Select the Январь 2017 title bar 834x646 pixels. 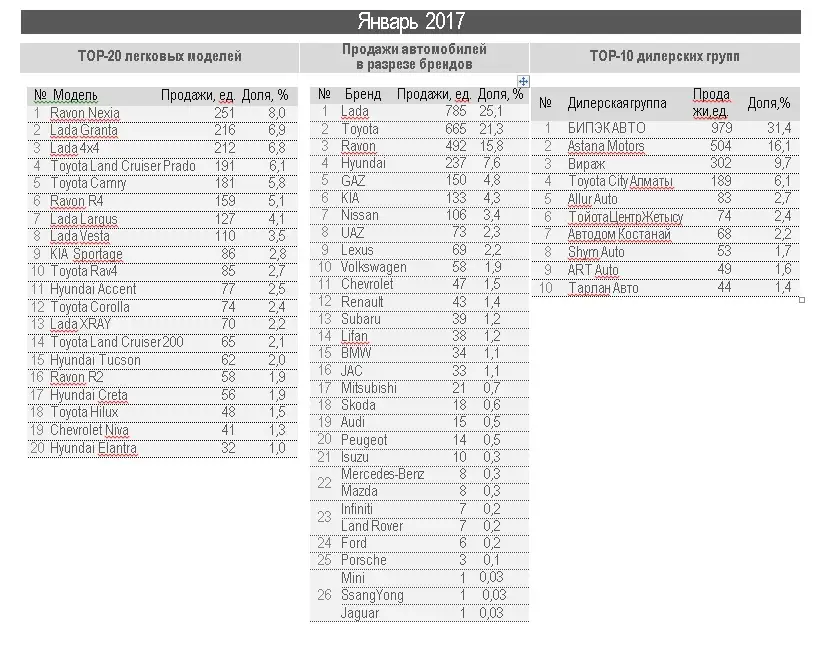410,22
